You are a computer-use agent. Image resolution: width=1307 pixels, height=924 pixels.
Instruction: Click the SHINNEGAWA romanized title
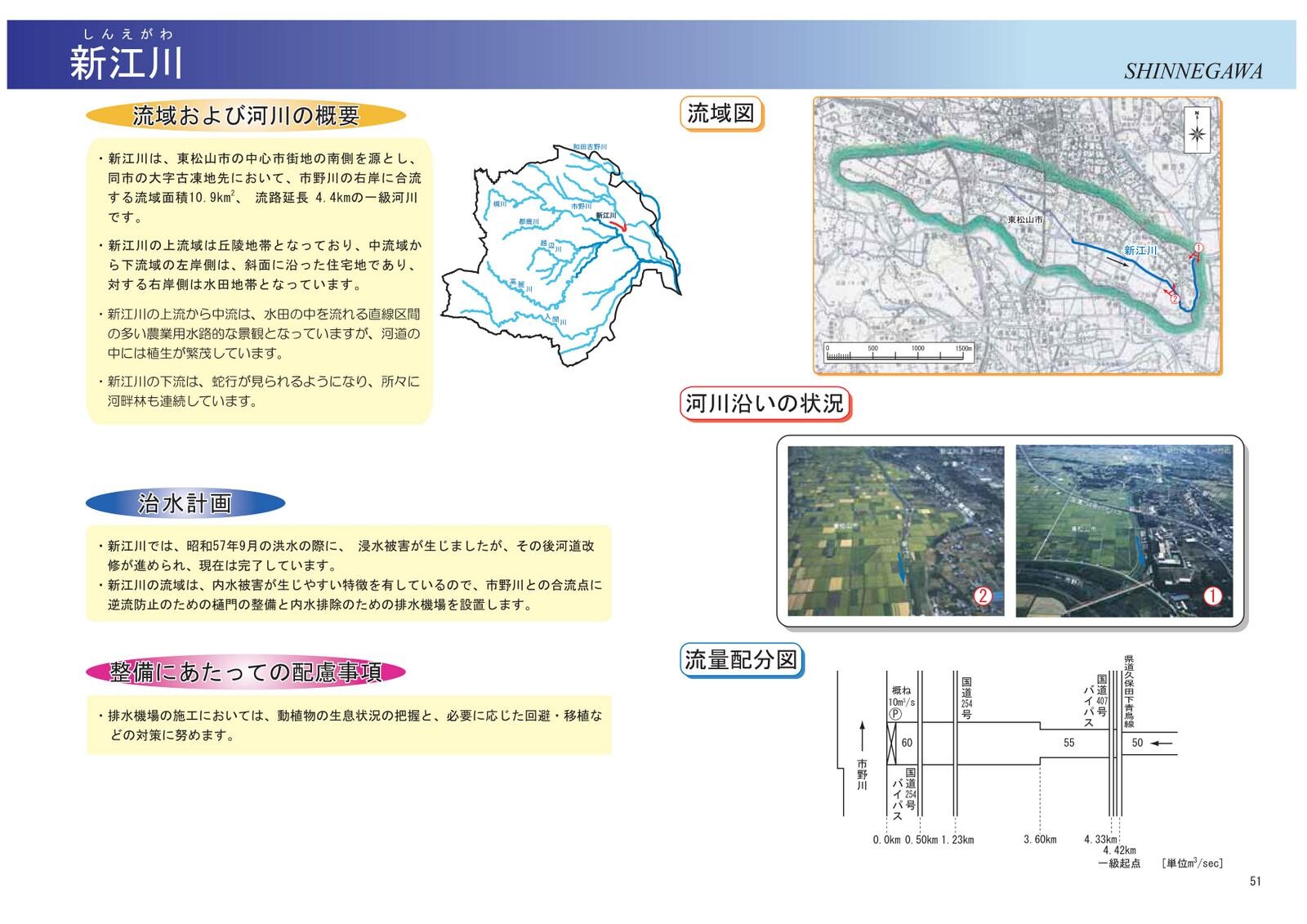(1193, 72)
